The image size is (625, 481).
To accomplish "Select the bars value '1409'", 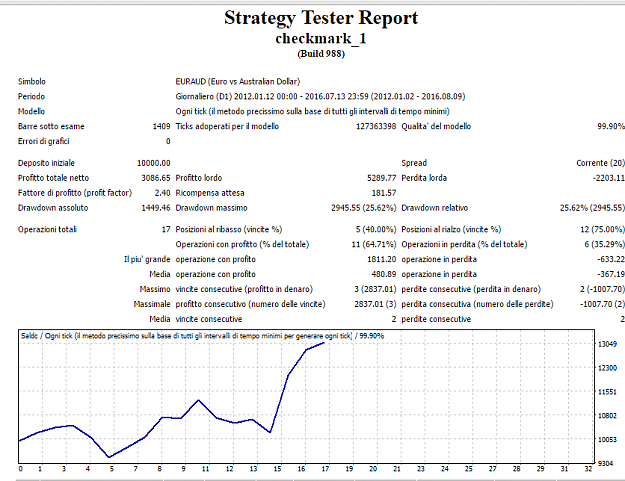I will coord(161,126).
